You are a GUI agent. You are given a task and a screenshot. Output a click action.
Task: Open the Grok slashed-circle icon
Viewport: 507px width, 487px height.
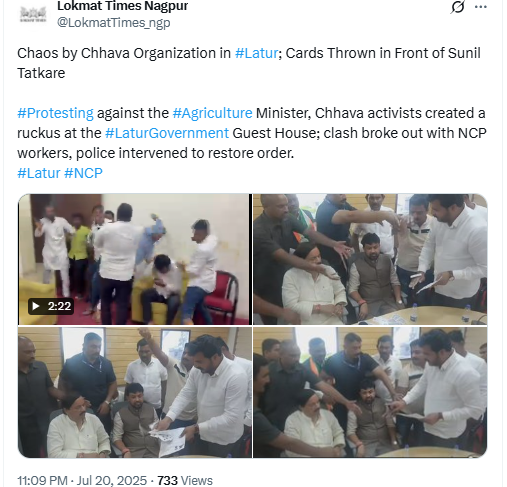(x=458, y=7)
